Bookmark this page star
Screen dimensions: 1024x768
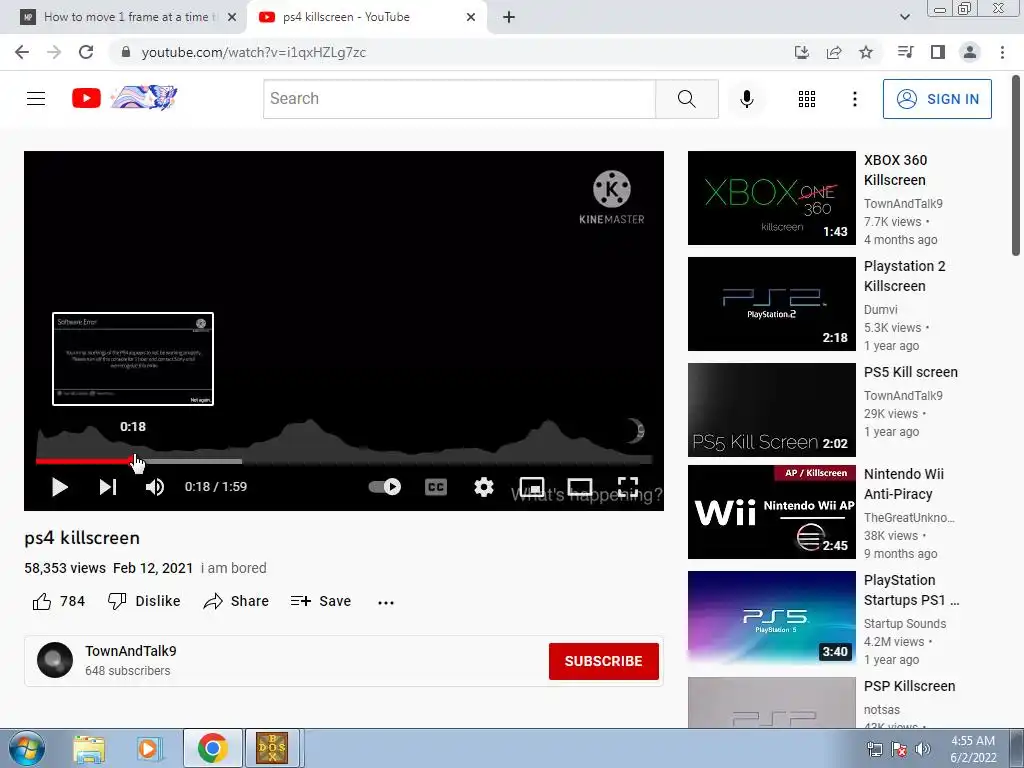[866, 52]
